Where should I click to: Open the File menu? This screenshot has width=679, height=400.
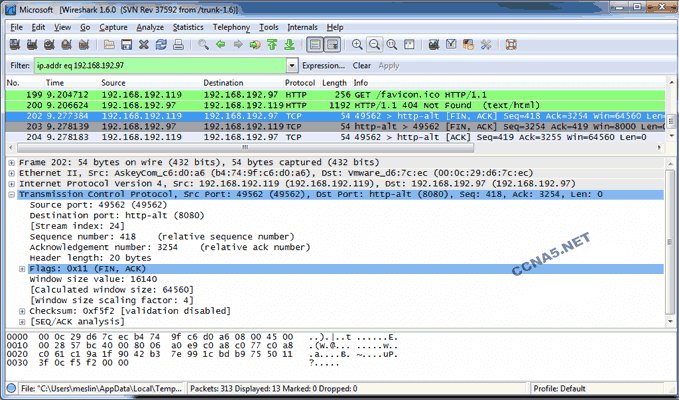pos(16,27)
